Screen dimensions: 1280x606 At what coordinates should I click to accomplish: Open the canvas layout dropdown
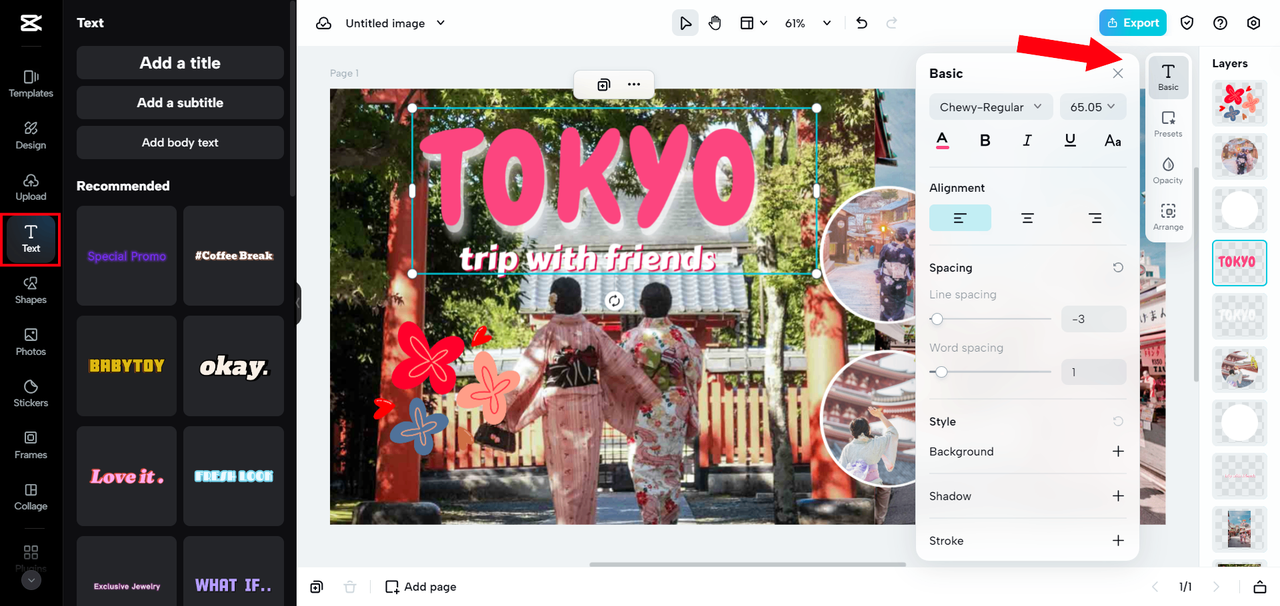pyautogui.click(x=753, y=23)
